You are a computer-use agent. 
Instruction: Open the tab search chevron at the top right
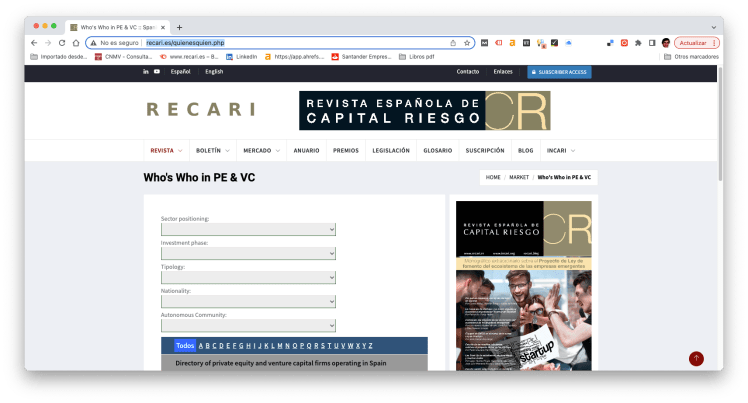click(714, 28)
